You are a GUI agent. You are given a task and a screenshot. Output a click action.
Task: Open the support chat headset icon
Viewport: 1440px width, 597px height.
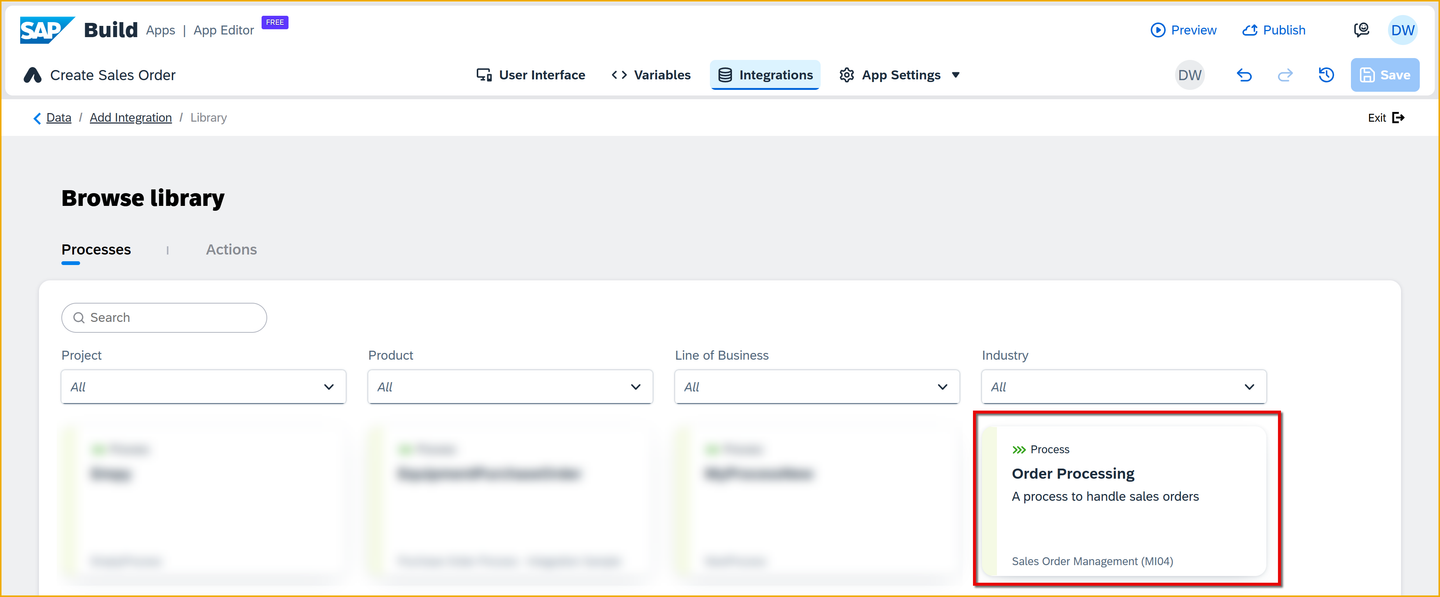pyautogui.click(x=1361, y=30)
